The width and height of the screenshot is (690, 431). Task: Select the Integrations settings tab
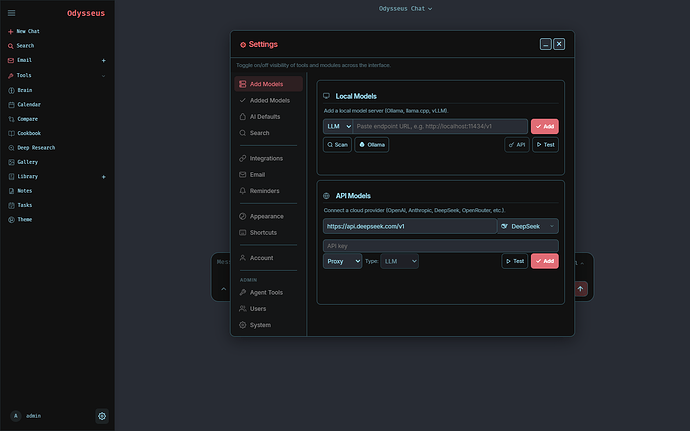pyautogui.click(x=268, y=158)
